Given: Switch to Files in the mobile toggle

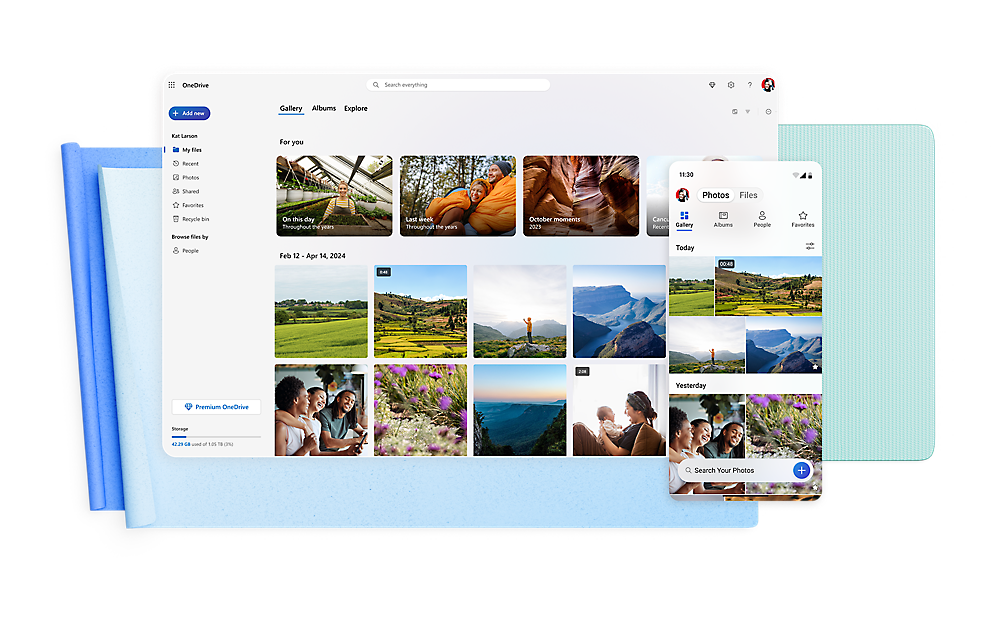Looking at the screenshot, I should click(748, 195).
